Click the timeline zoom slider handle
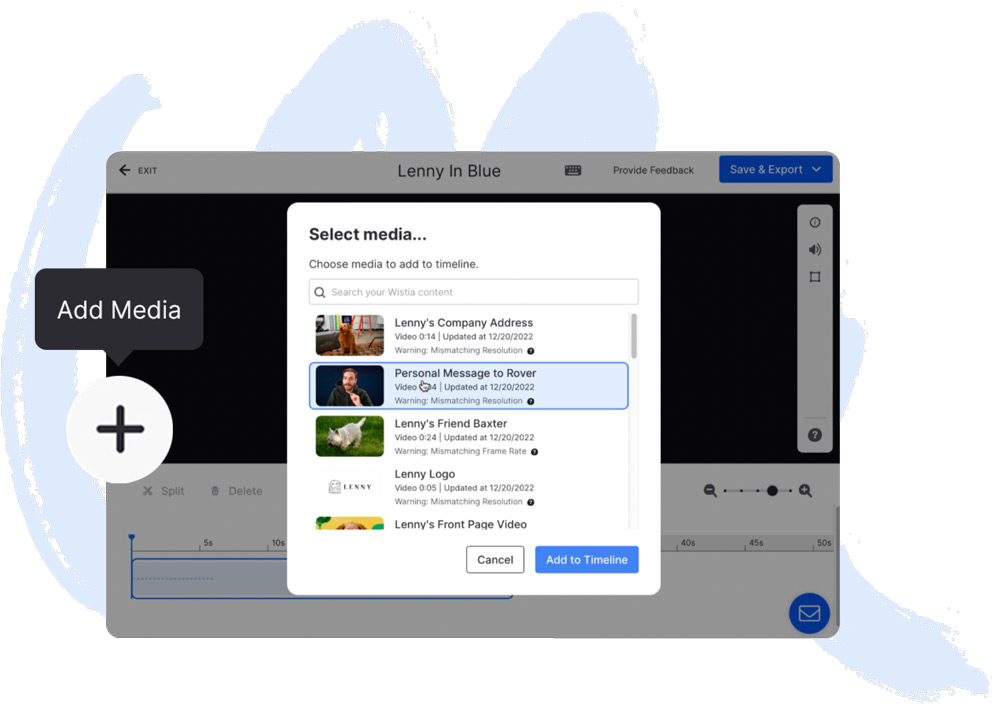 tap(772, 490)
